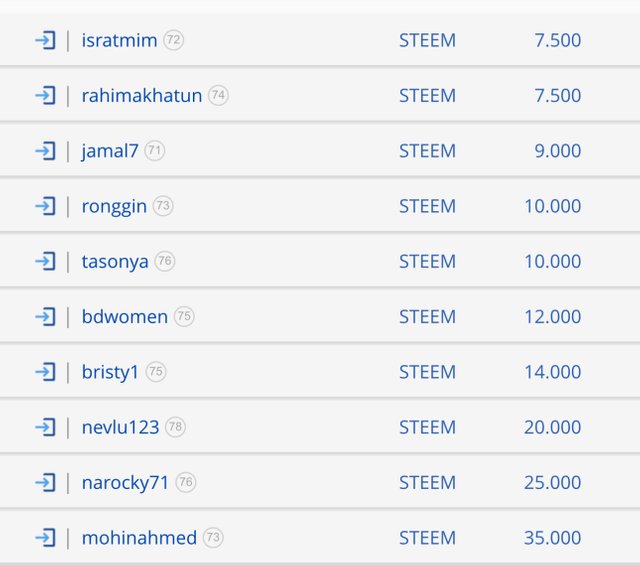The image size is (640, 565).
Task: Click reputation badge 78 beside nevlu123
Action: 175,427
